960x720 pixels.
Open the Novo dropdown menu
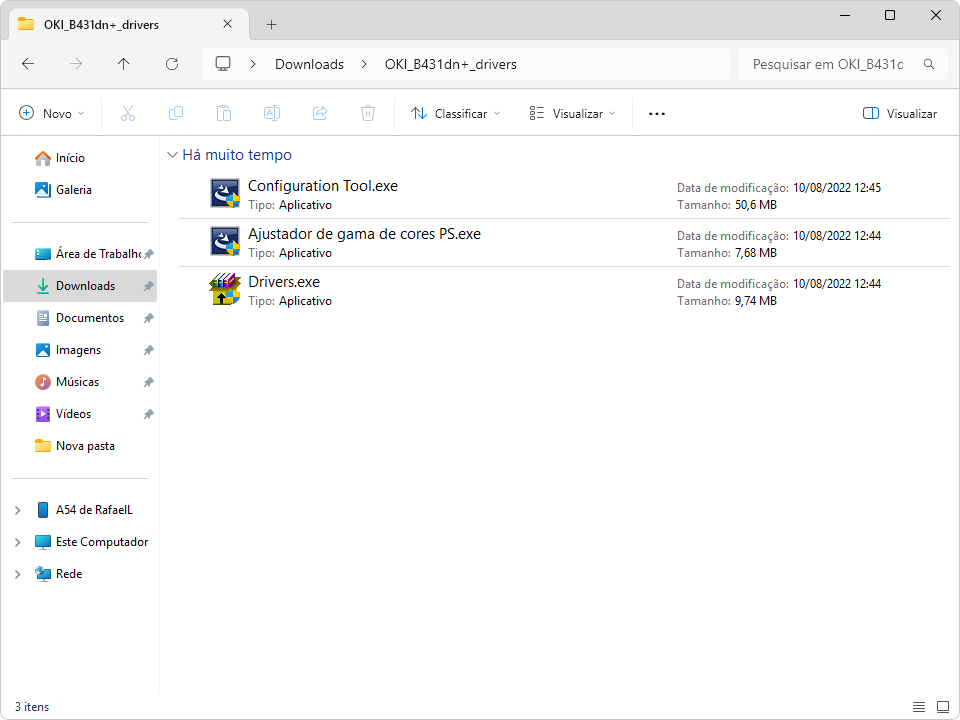click(x=52, y=113)
